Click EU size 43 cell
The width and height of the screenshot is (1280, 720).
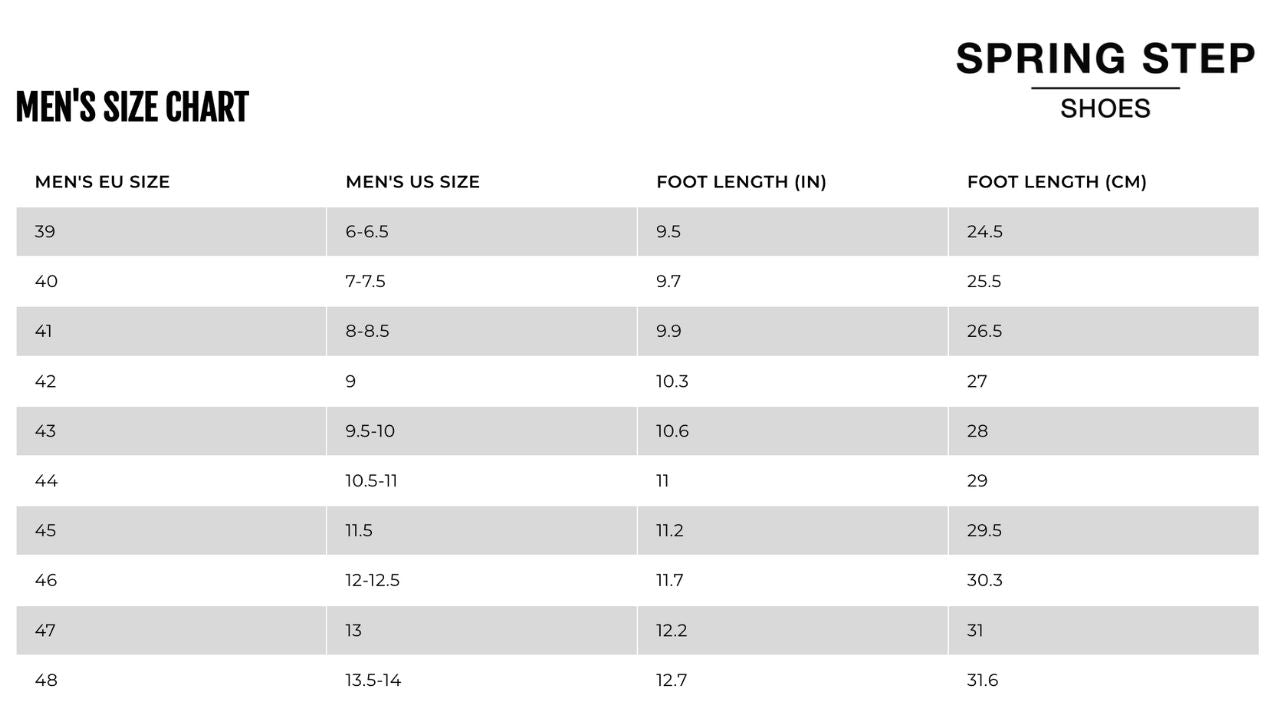point(45,431)
